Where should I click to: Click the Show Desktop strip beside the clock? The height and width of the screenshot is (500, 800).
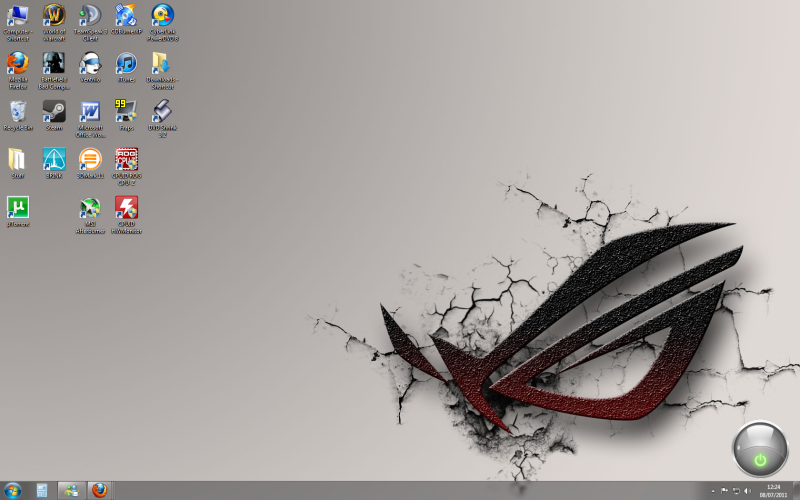796,491
